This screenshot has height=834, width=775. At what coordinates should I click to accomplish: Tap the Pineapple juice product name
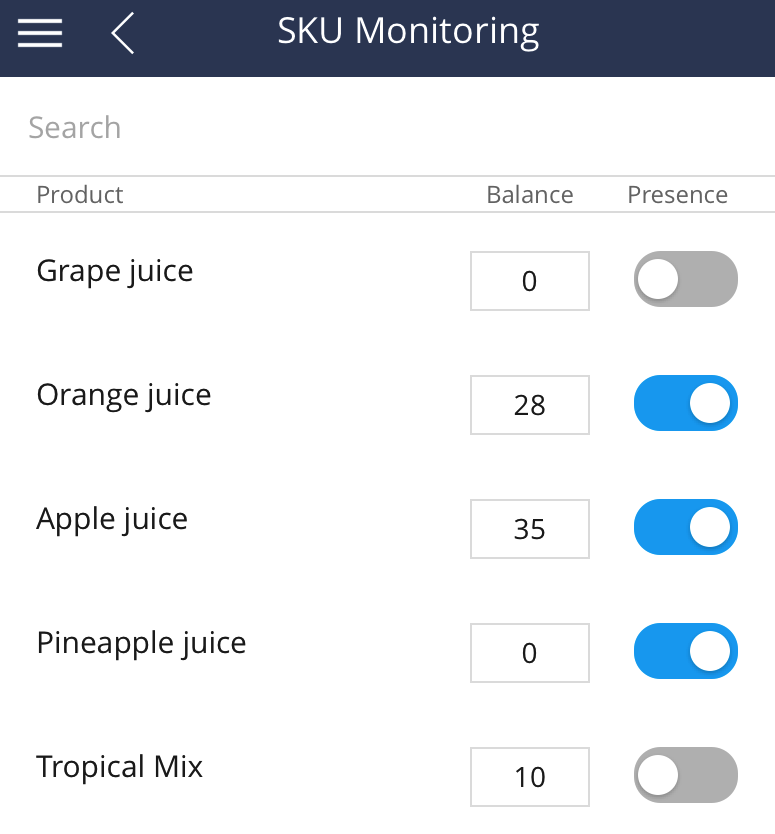141,644
